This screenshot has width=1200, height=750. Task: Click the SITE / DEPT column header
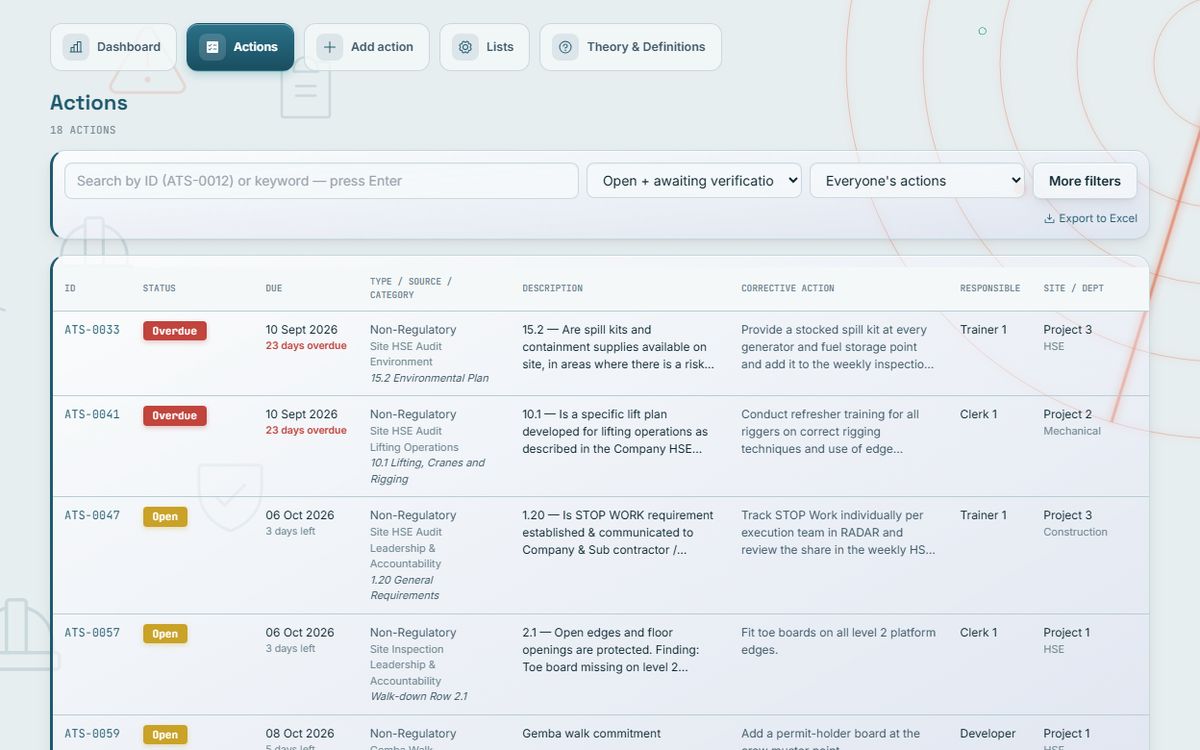pyautogui.click(x=1074, y=289)
